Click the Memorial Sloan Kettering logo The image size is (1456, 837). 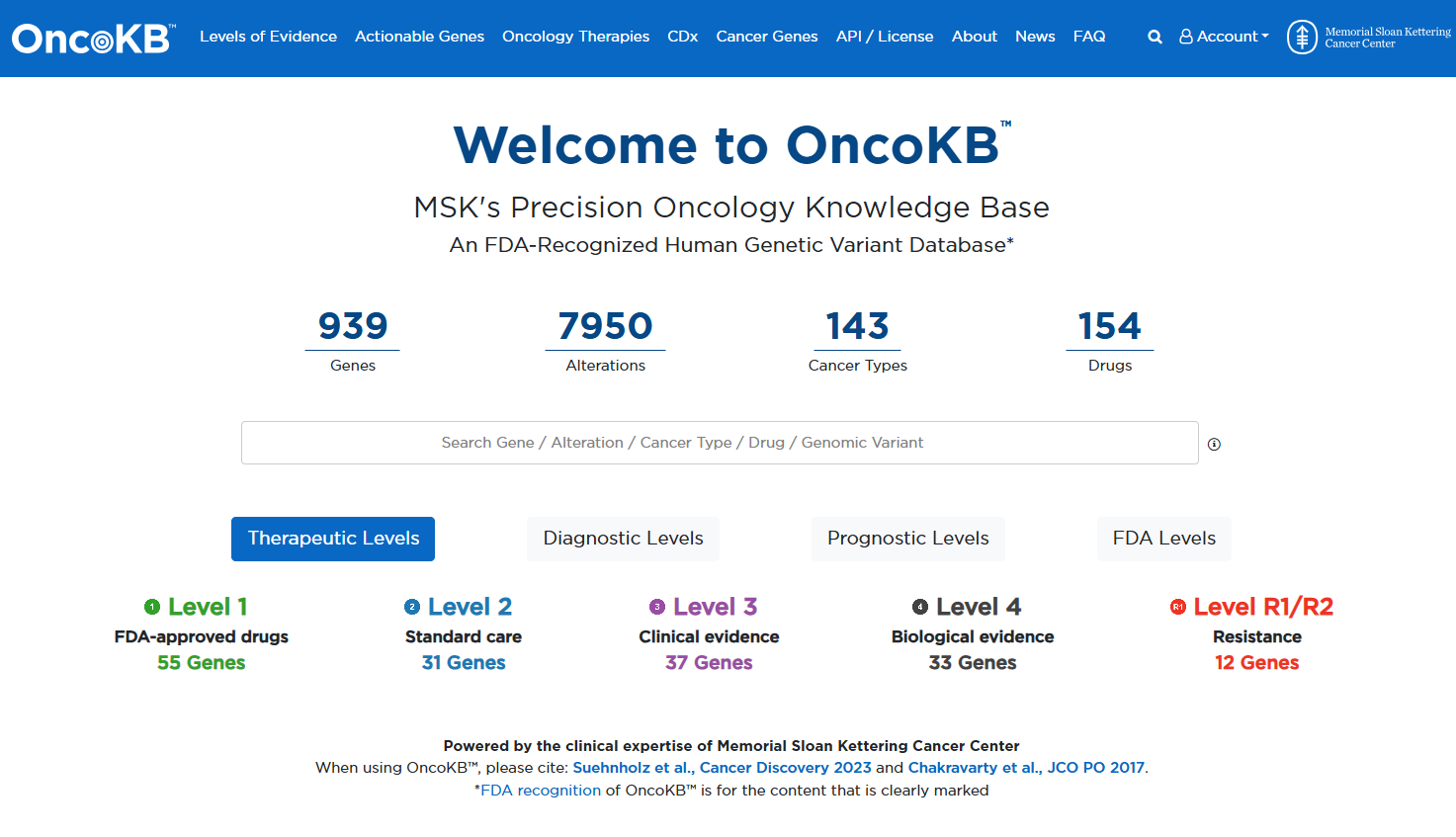pos(1368,38)
